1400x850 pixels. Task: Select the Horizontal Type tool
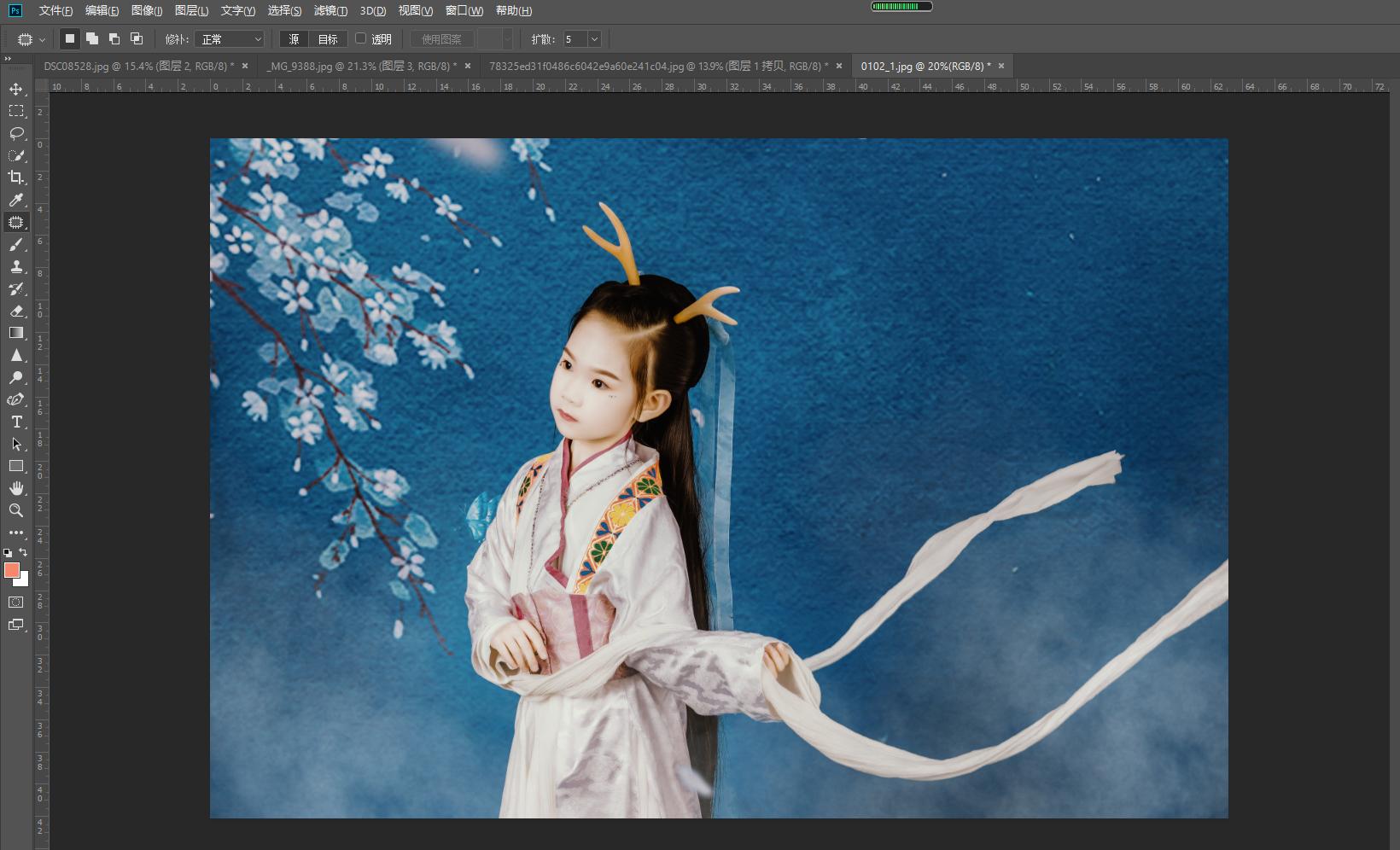(x=16, y=422)
